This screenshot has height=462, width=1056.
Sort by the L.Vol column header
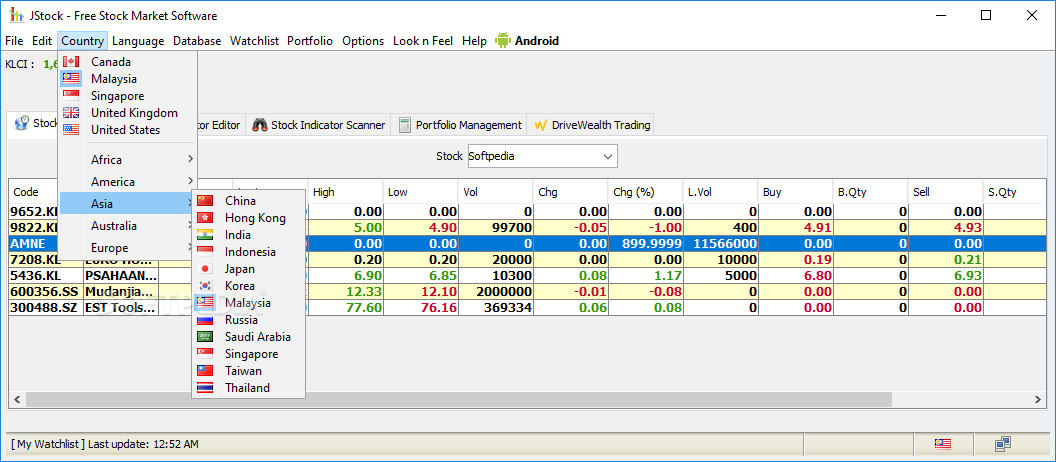click(720, 192)
